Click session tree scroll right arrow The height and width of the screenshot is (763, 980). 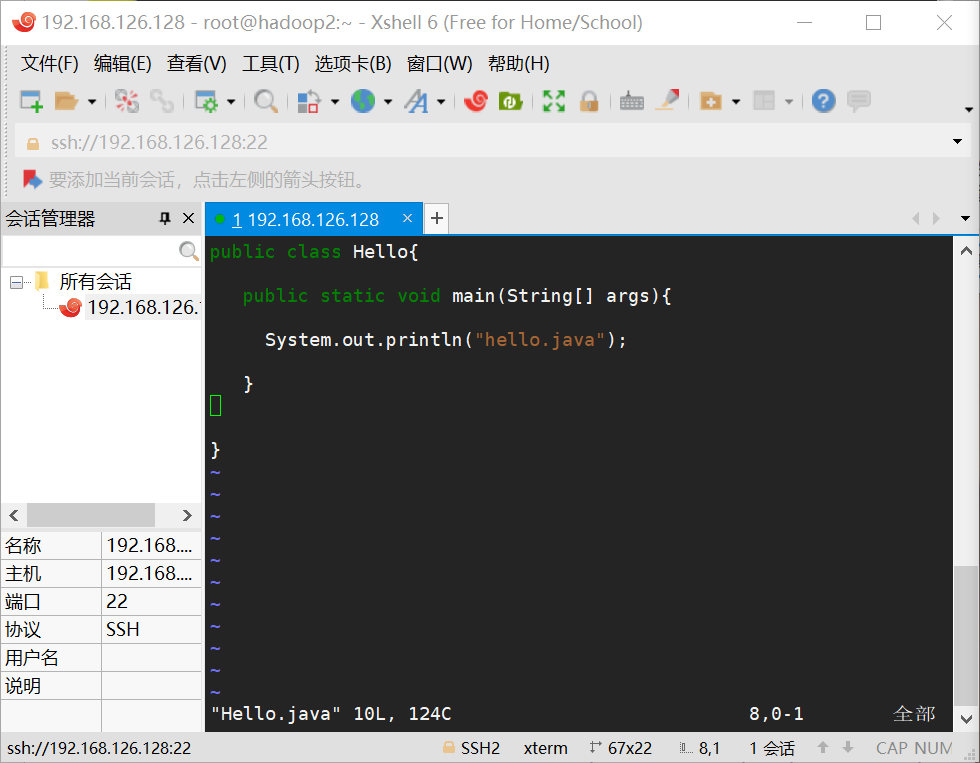tap(187, 516)
